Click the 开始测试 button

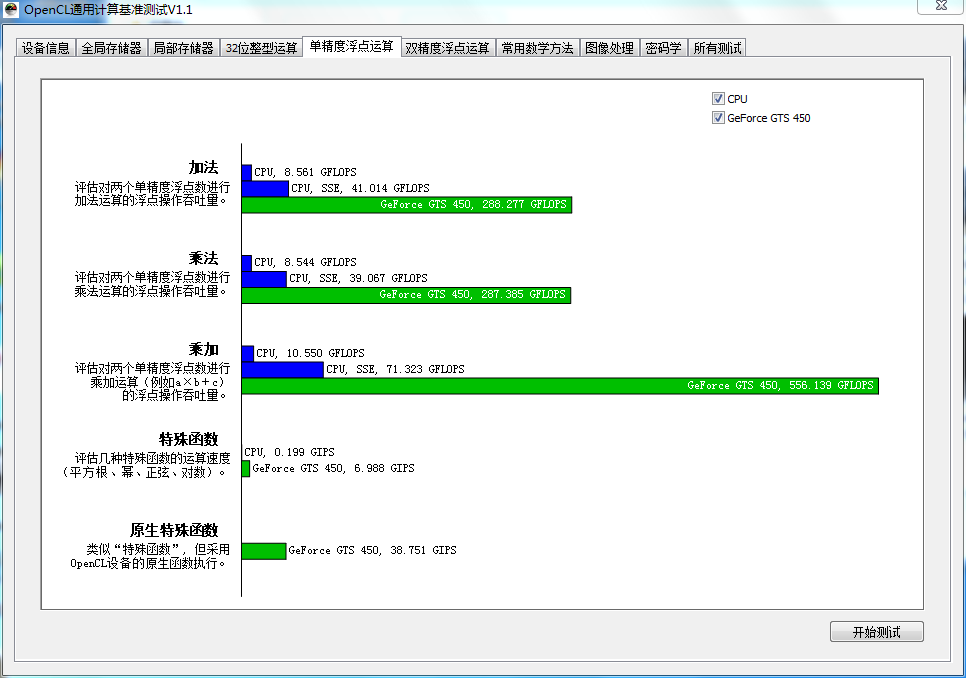[x=877, y=632]
